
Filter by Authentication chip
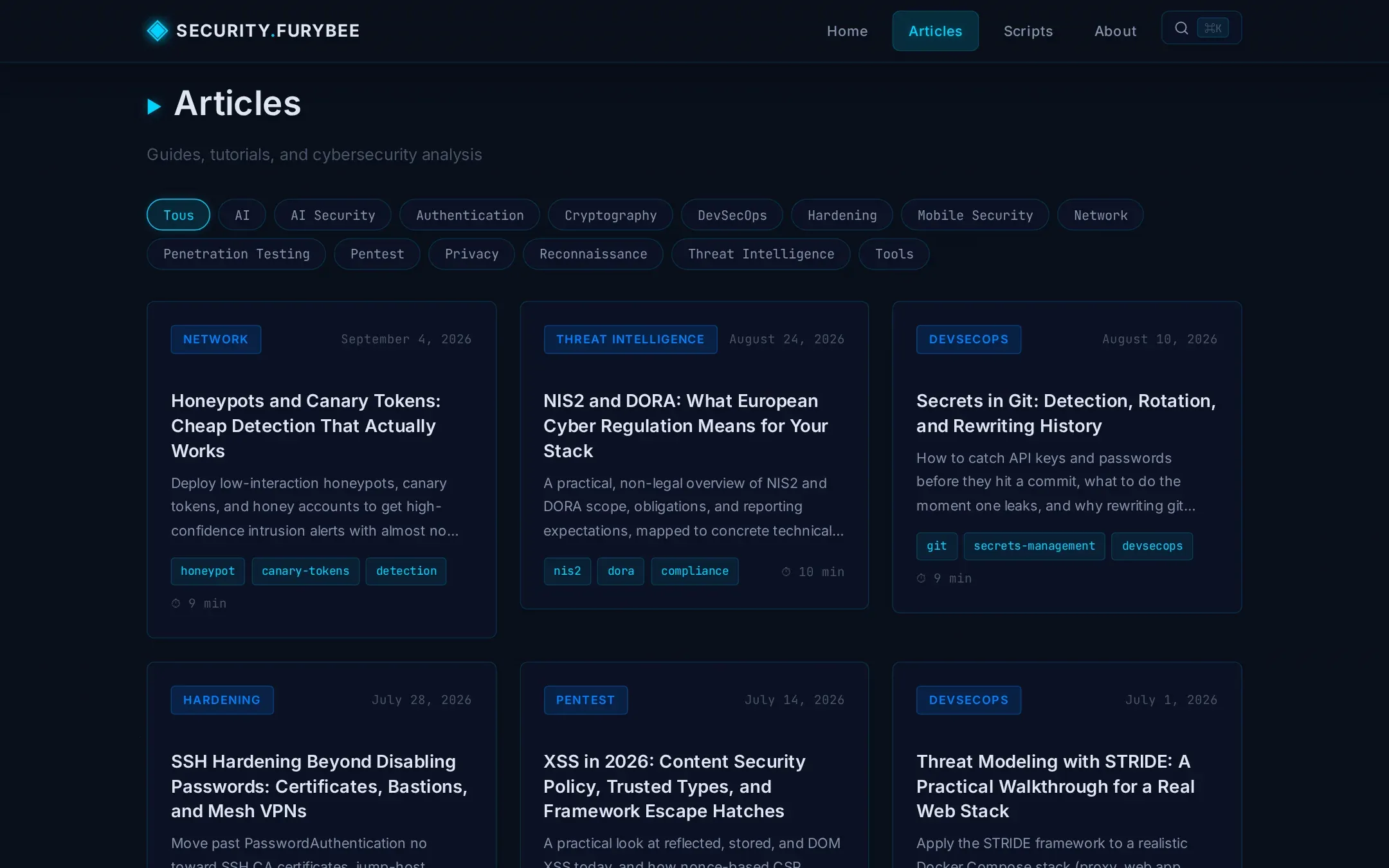tap(469, 215)
